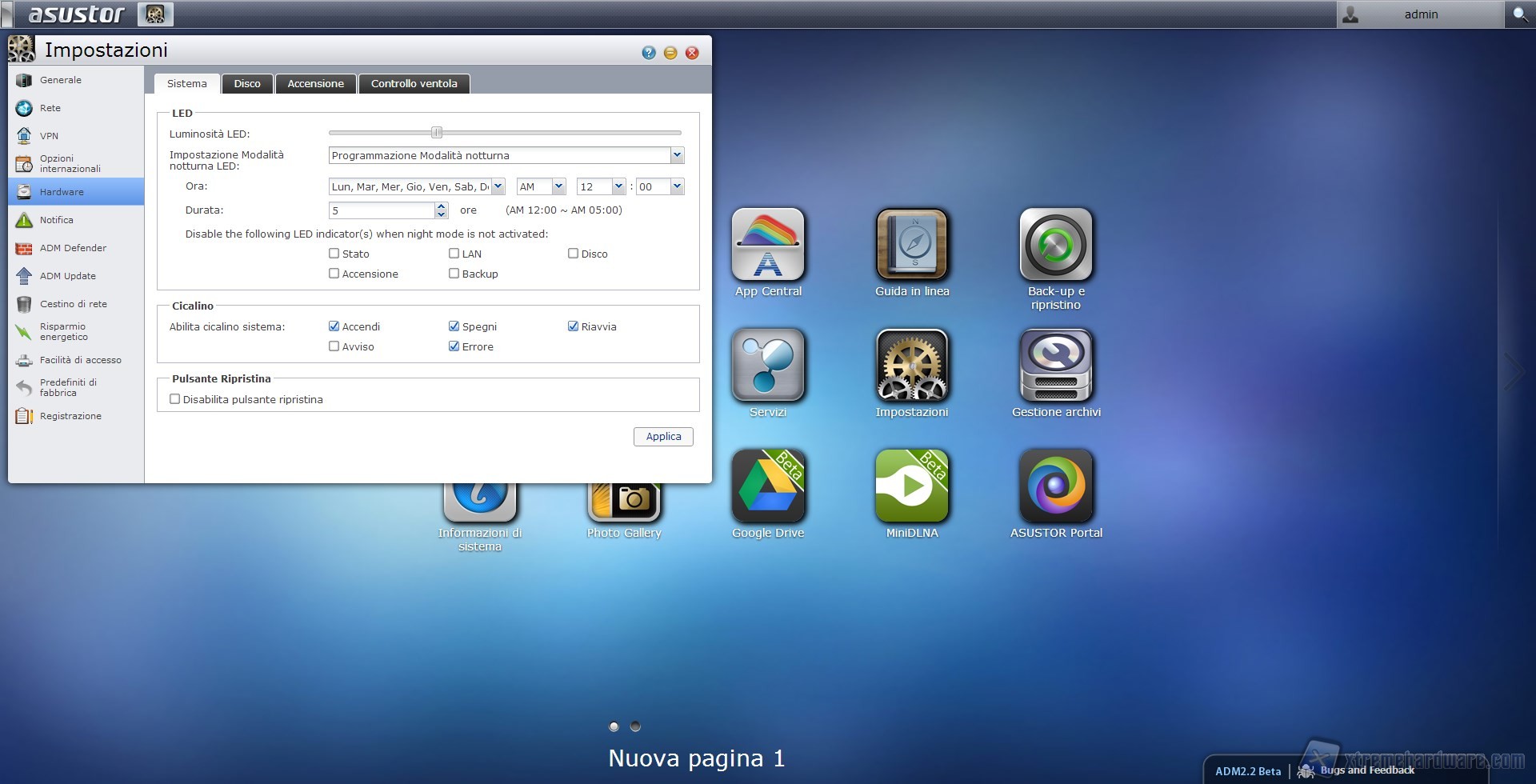The height and width of the screenshot is (784, 1536).
Task: Click the Luminosità LED slider handle
Action: click(437, 133)
